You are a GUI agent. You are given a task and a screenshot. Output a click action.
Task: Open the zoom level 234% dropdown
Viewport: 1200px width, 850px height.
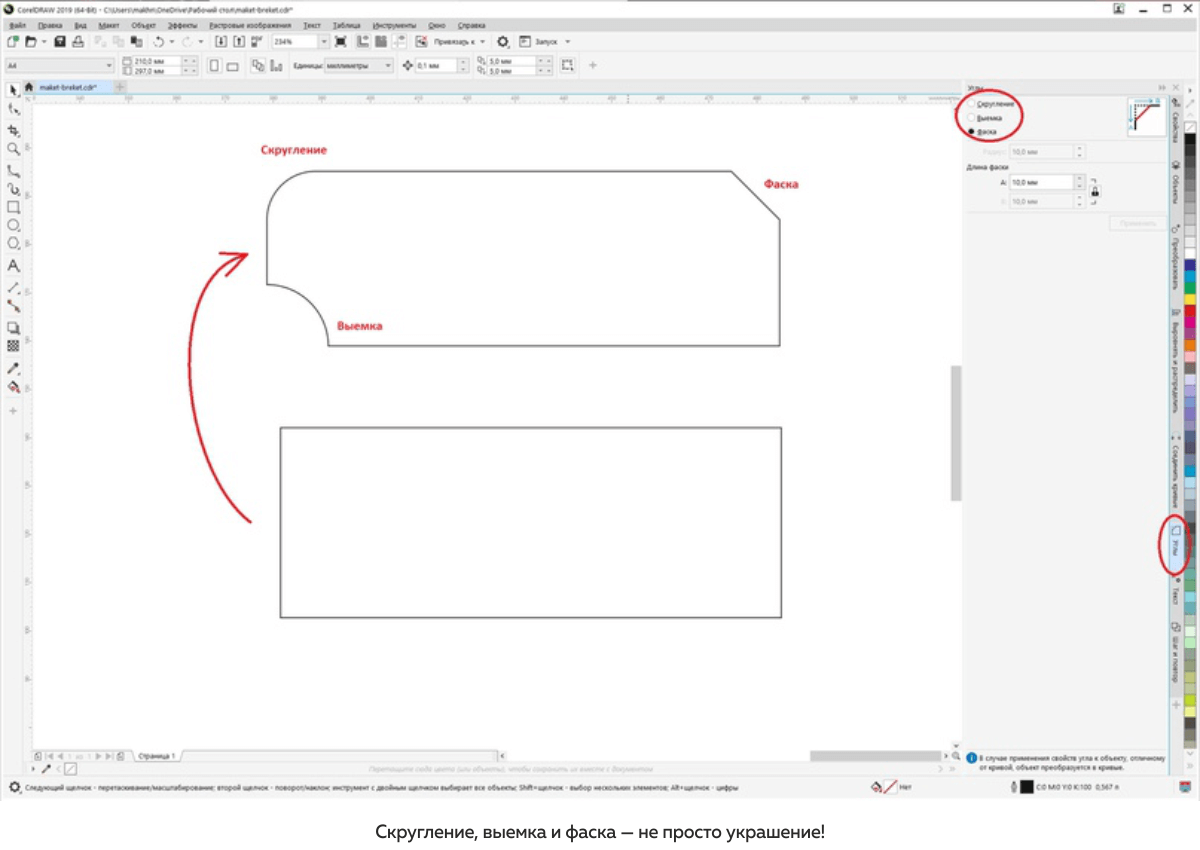[323, 42]
